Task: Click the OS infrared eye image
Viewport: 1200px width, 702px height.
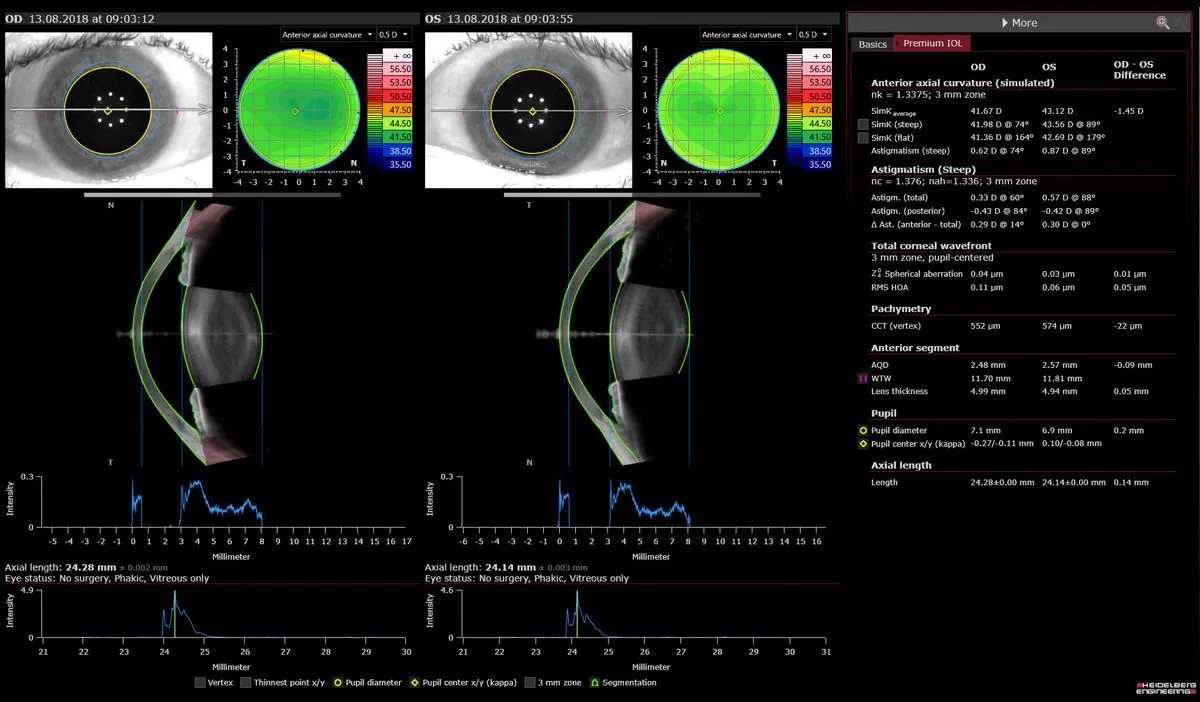Action: click(x=528, y=110)
